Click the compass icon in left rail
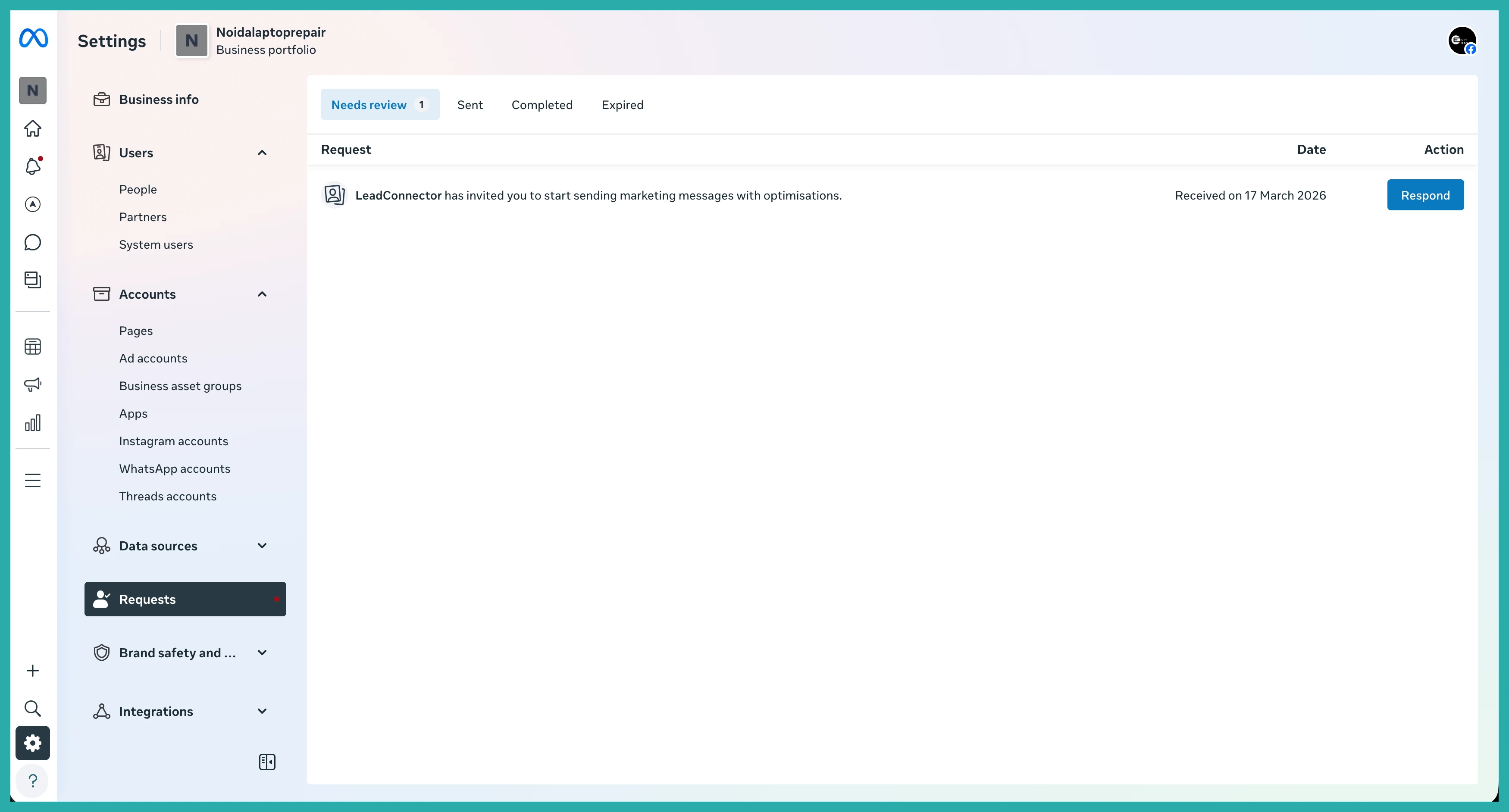Viewport: 1509px width, 812px height. 33,204
